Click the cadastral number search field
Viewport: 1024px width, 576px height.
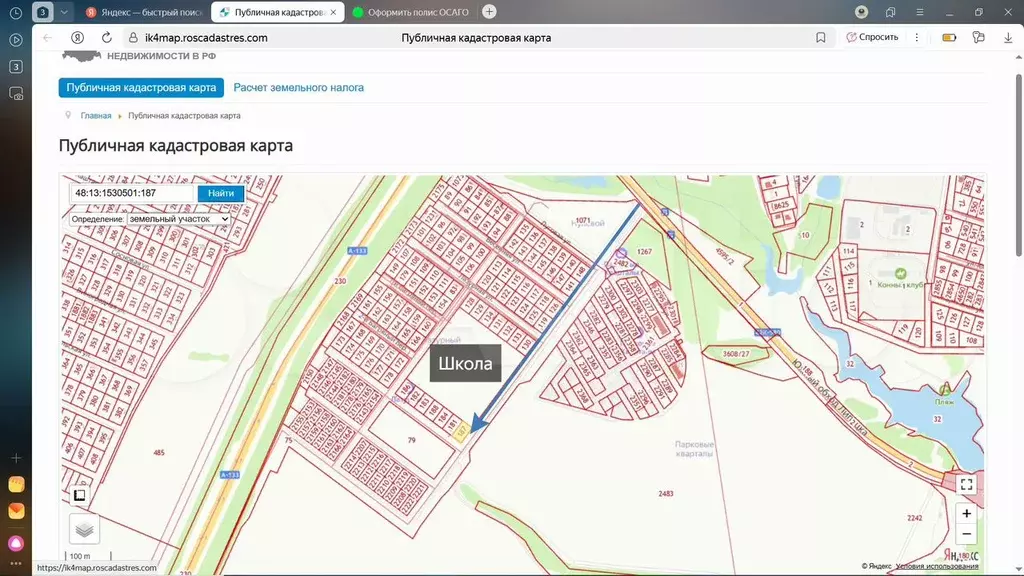(131, 193)
